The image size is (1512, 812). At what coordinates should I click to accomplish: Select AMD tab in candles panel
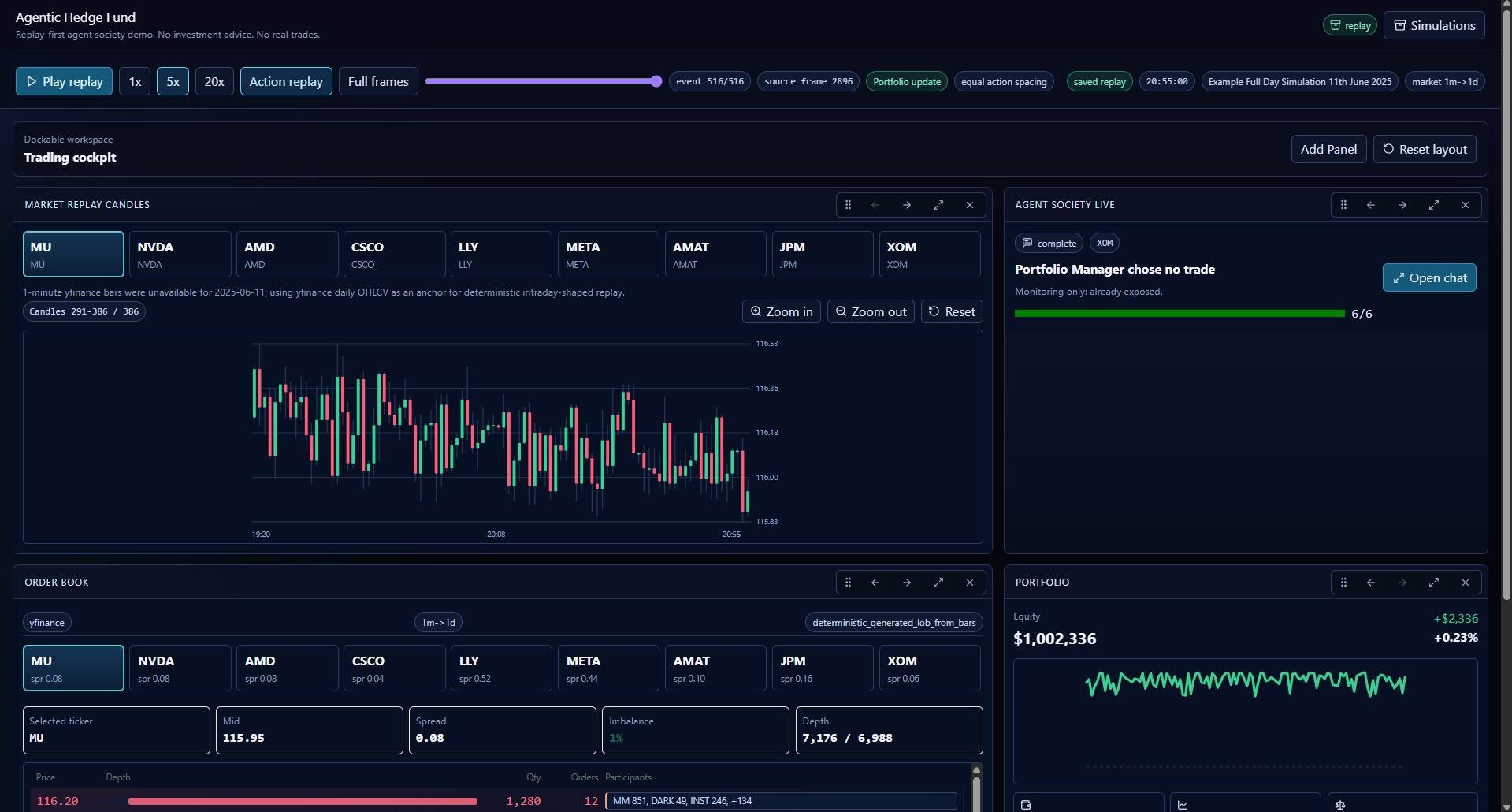pyautogui.click(x=288, y=254)
